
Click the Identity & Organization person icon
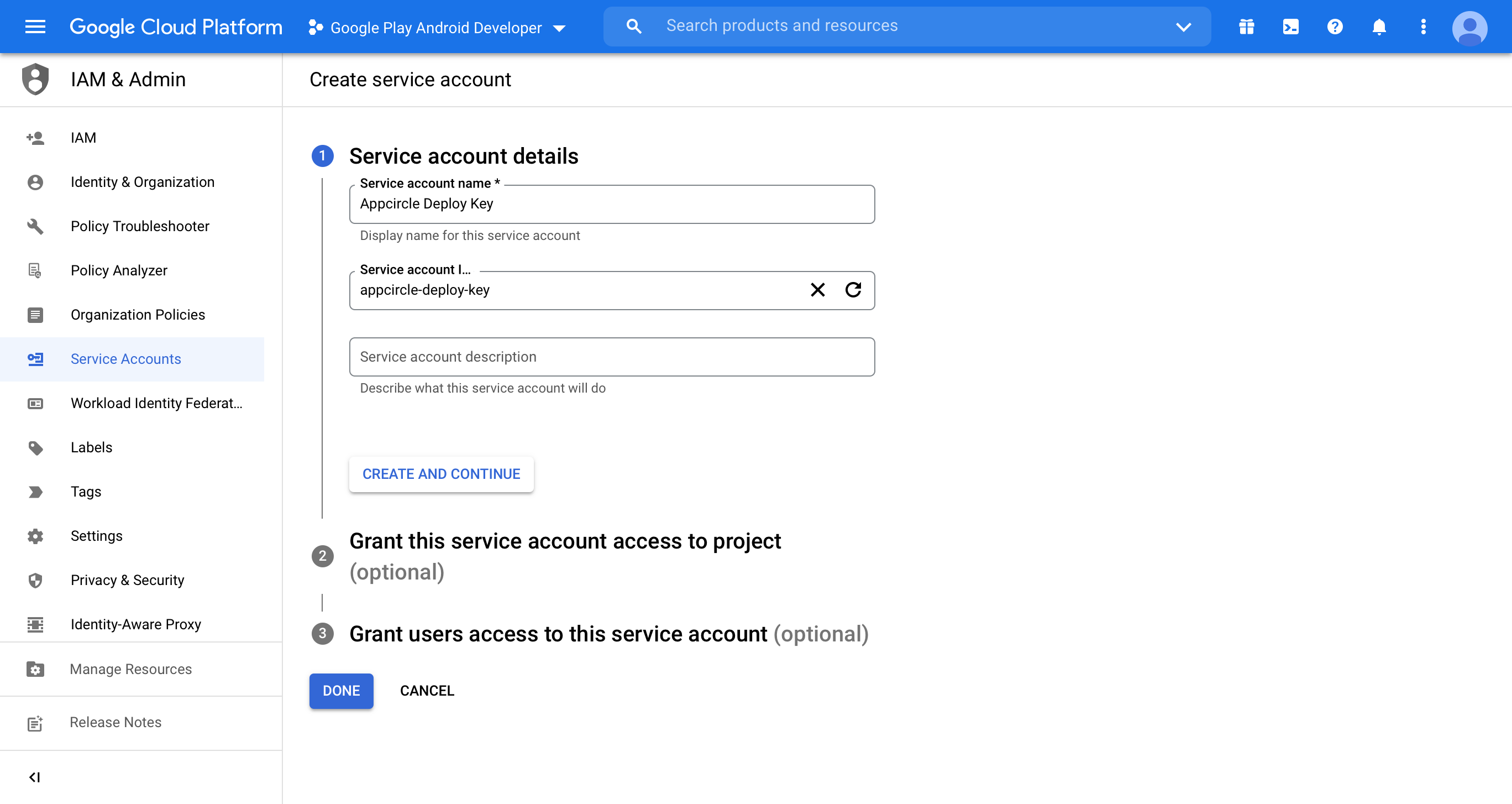(x=35, y=182)
